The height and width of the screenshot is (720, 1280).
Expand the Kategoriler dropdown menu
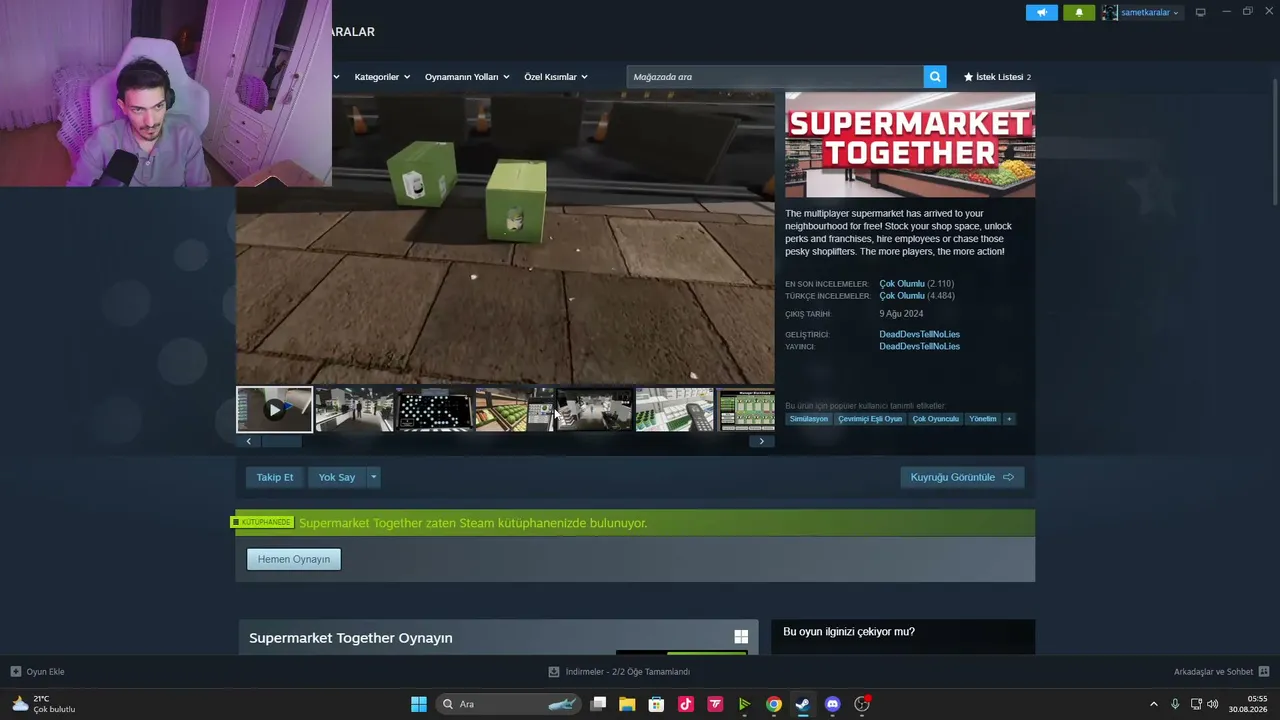382,77
